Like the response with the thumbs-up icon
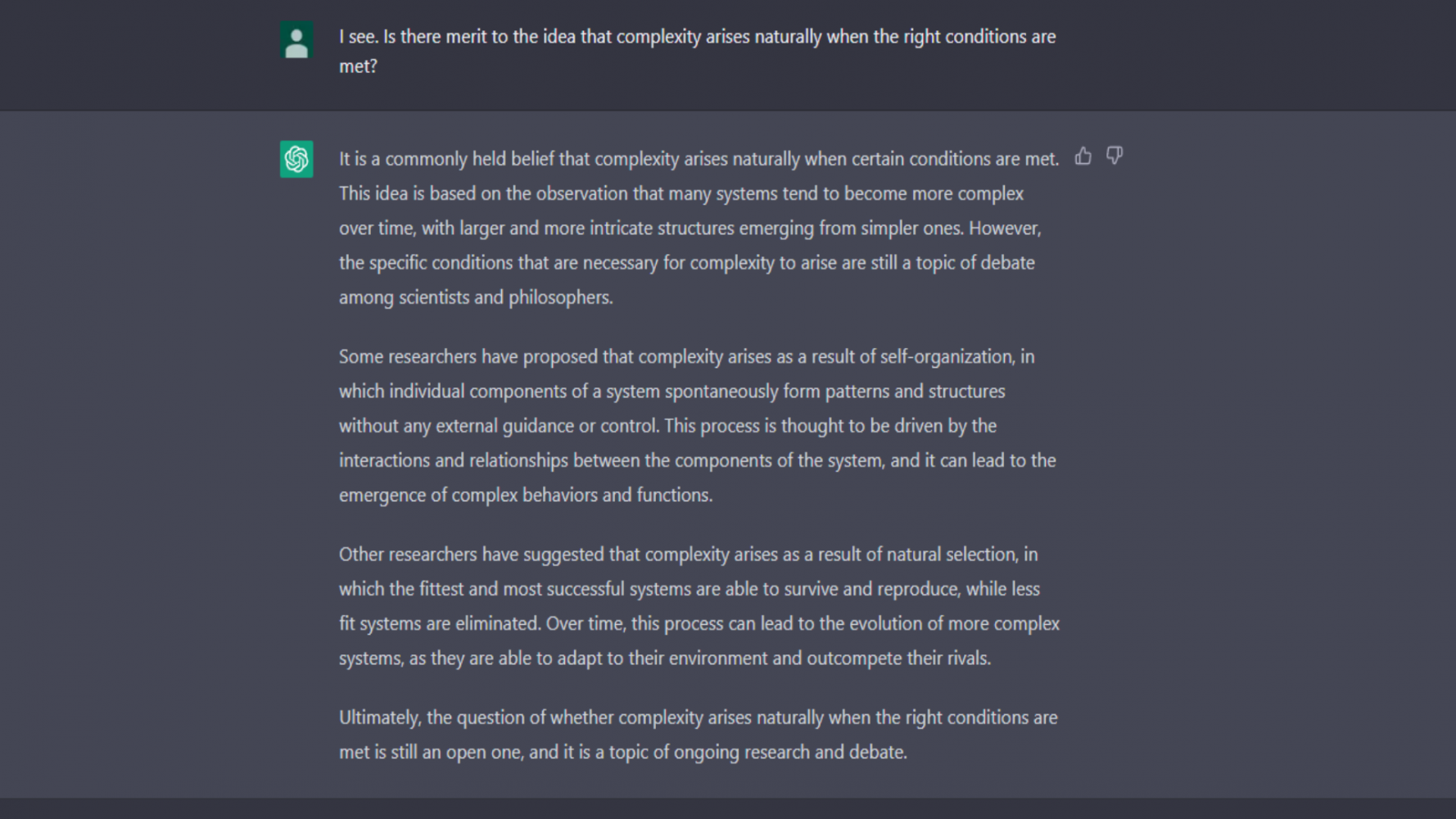The image size is (1456, 819). coord(1083,156)
